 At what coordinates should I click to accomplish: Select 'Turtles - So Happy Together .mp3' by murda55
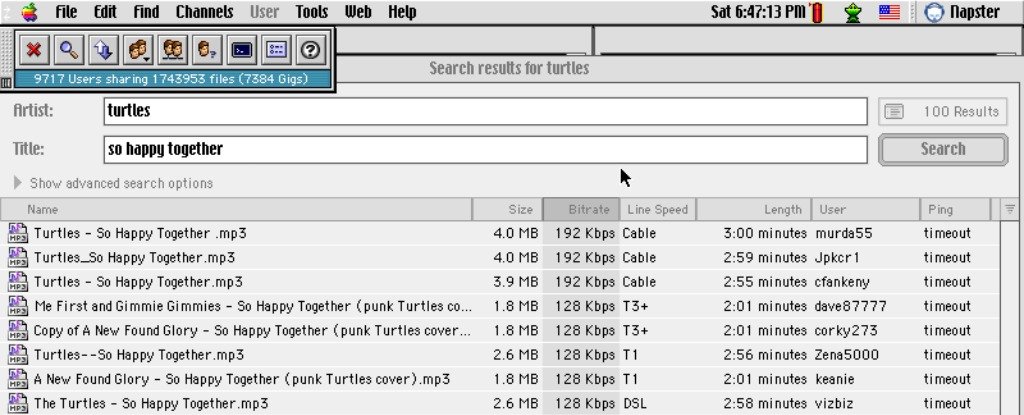click(x=140, y=233)
